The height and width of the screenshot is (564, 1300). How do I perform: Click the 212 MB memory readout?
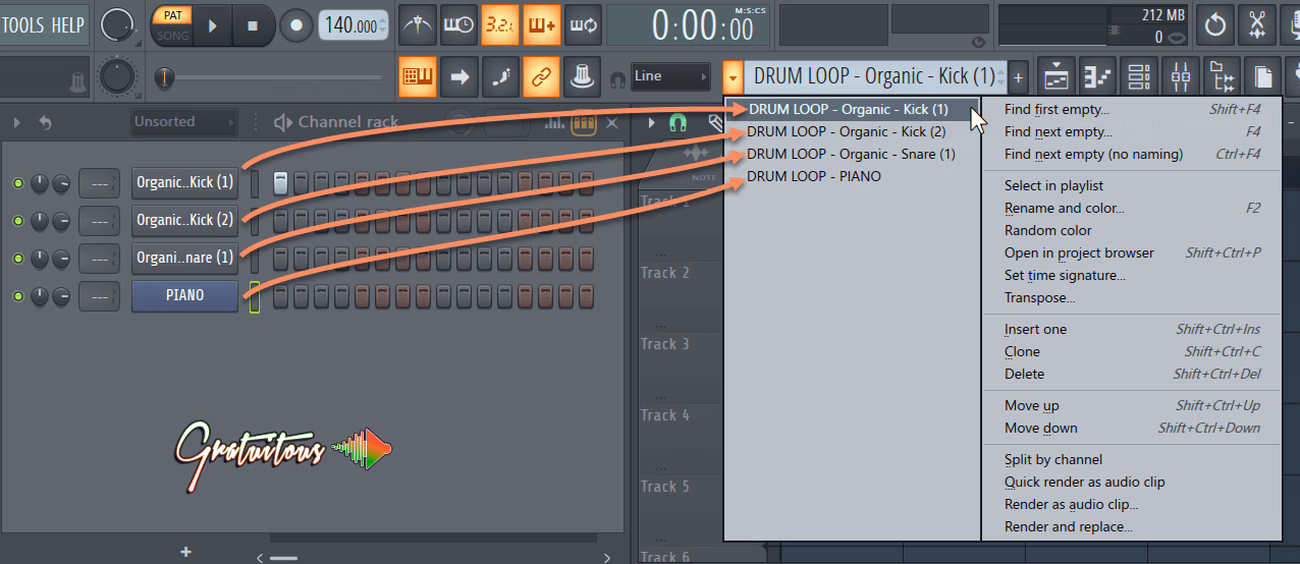1163,16
